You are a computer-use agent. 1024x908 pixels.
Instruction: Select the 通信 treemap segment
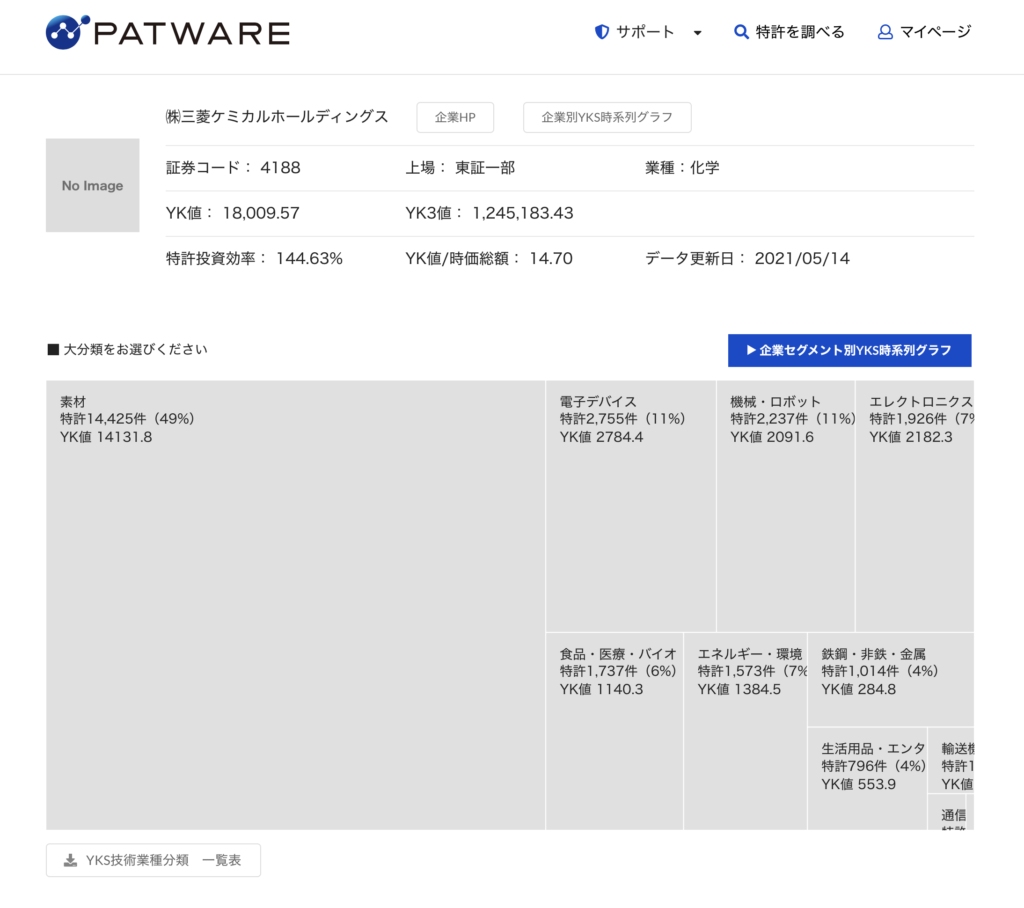tap(946, 813)
